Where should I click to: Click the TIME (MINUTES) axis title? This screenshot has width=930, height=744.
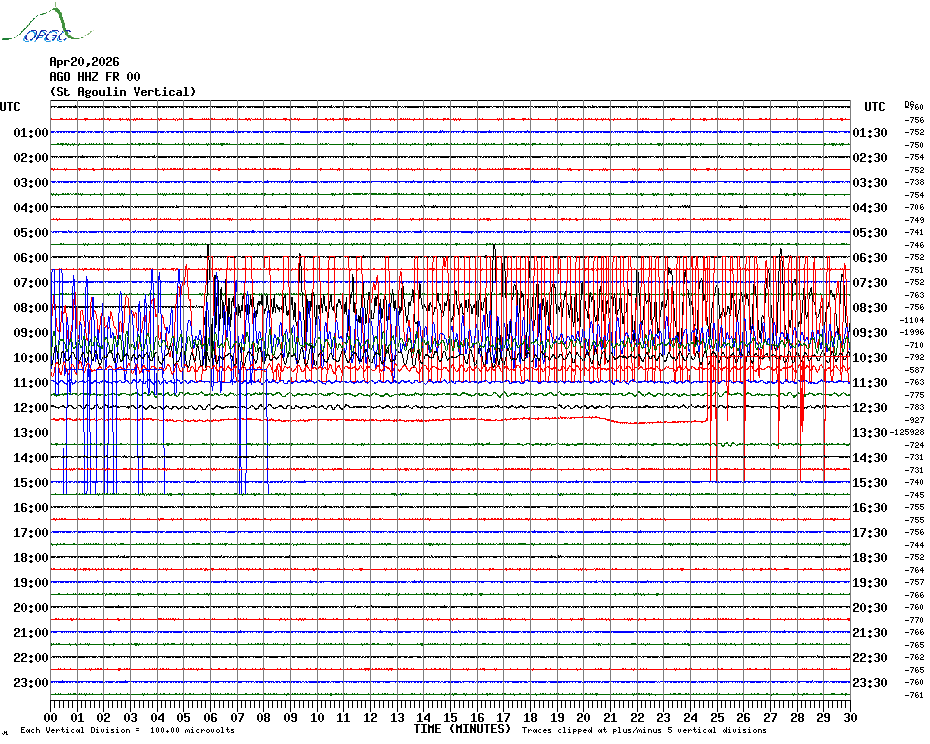[461, 729]
